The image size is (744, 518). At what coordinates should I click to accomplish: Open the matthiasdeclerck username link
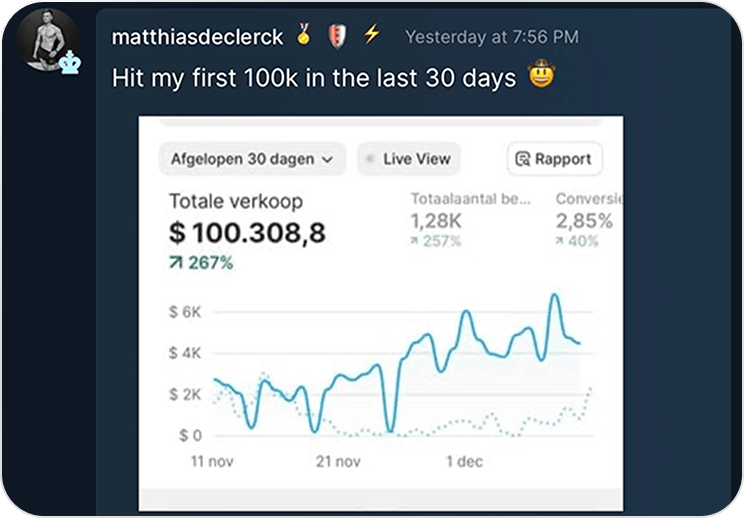click(197, 37)
